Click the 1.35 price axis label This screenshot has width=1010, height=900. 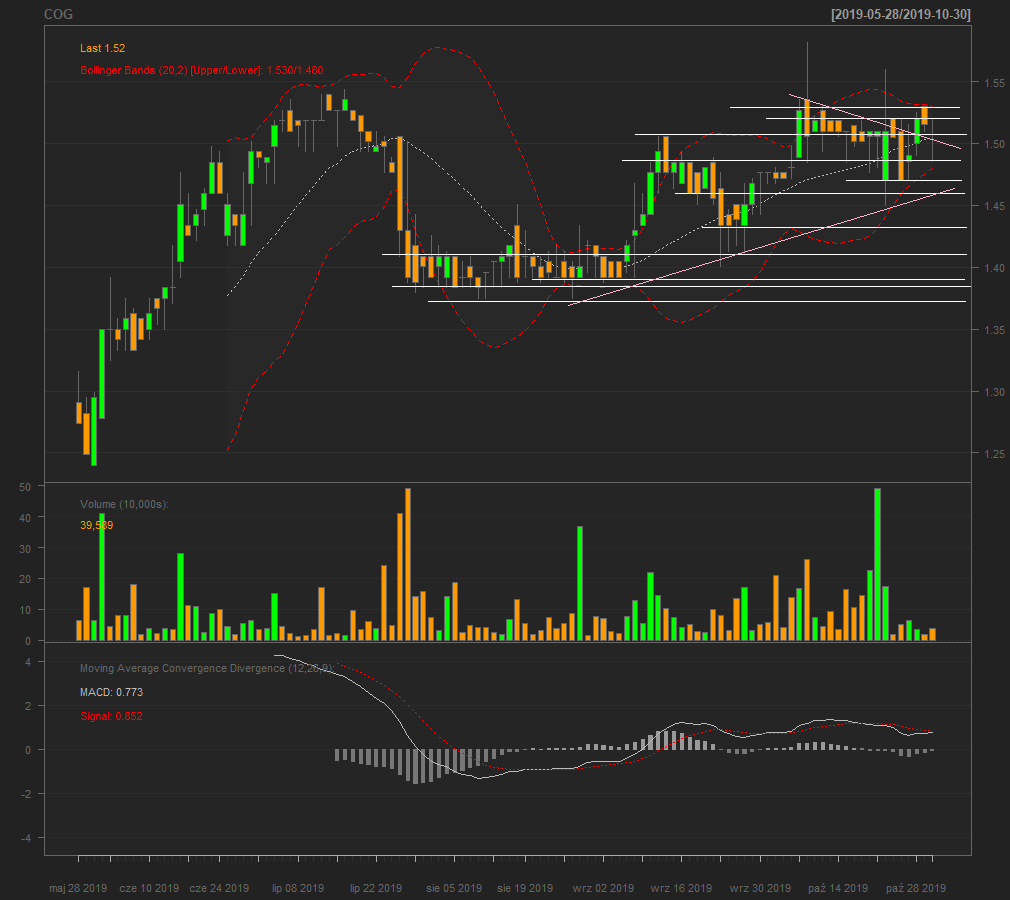(x=995, y=330)
